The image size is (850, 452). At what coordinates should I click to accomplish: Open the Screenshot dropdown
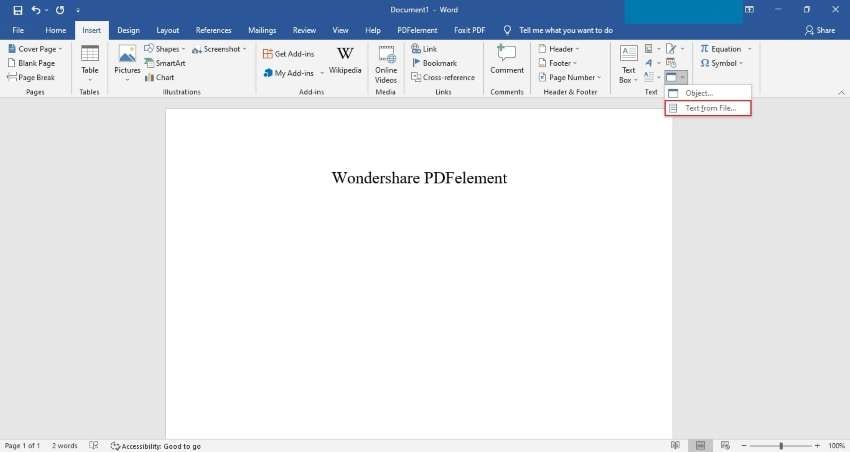click(220, 49)
